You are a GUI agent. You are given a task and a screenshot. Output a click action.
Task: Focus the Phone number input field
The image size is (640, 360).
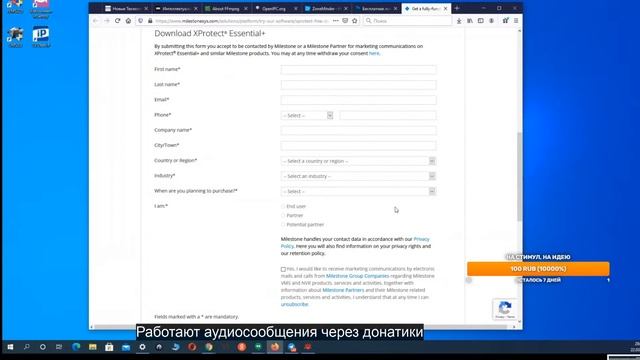[x=388, y=116]
